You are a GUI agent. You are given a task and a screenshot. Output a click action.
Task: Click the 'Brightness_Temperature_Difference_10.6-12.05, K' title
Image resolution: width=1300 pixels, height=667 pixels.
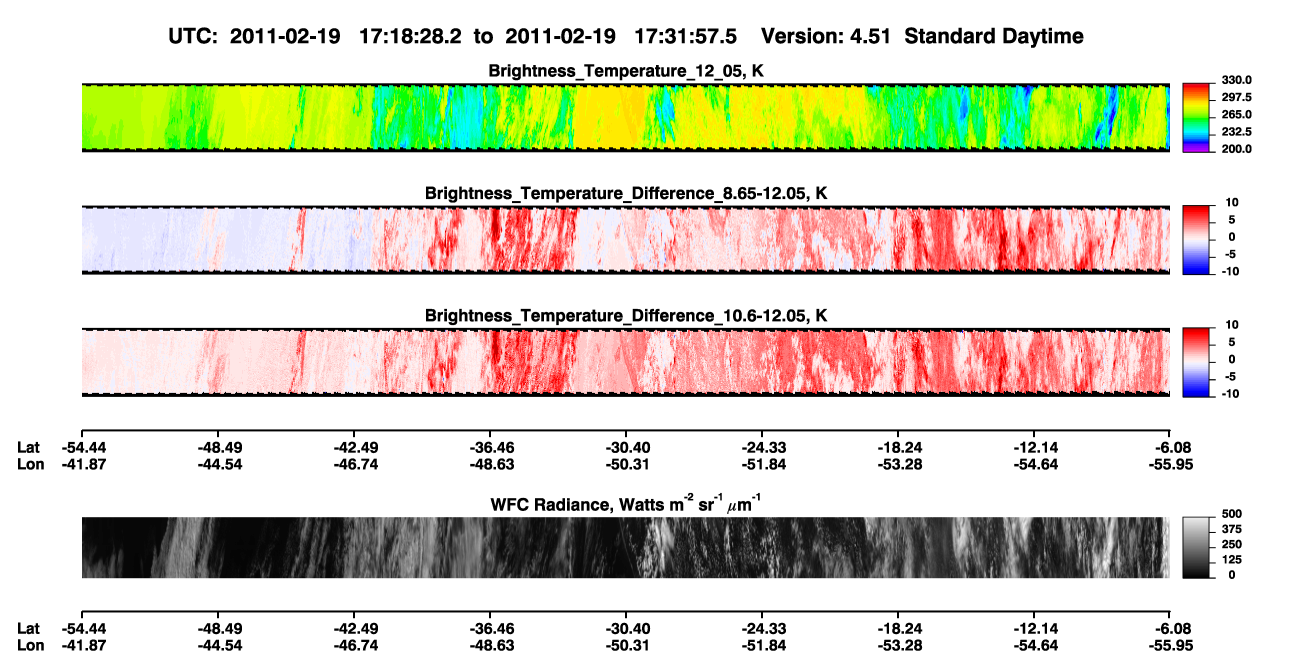626,315
